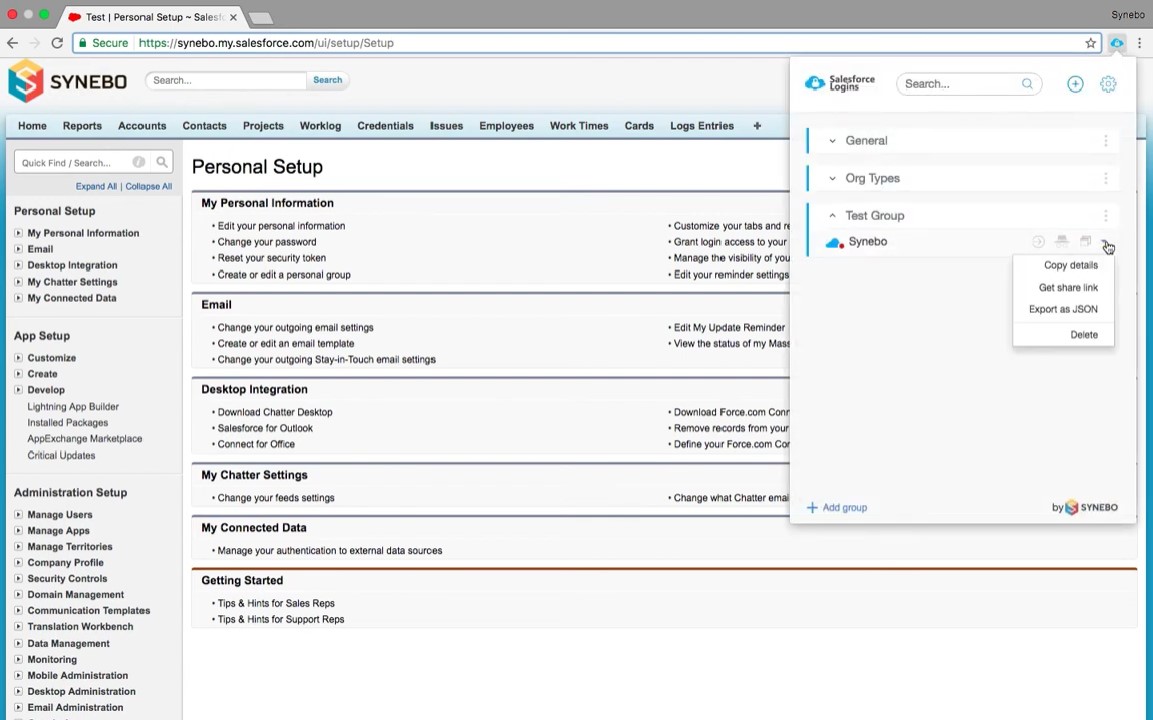
Task: Choose Get share link menu entry
Action: (x=1068, y=288)
